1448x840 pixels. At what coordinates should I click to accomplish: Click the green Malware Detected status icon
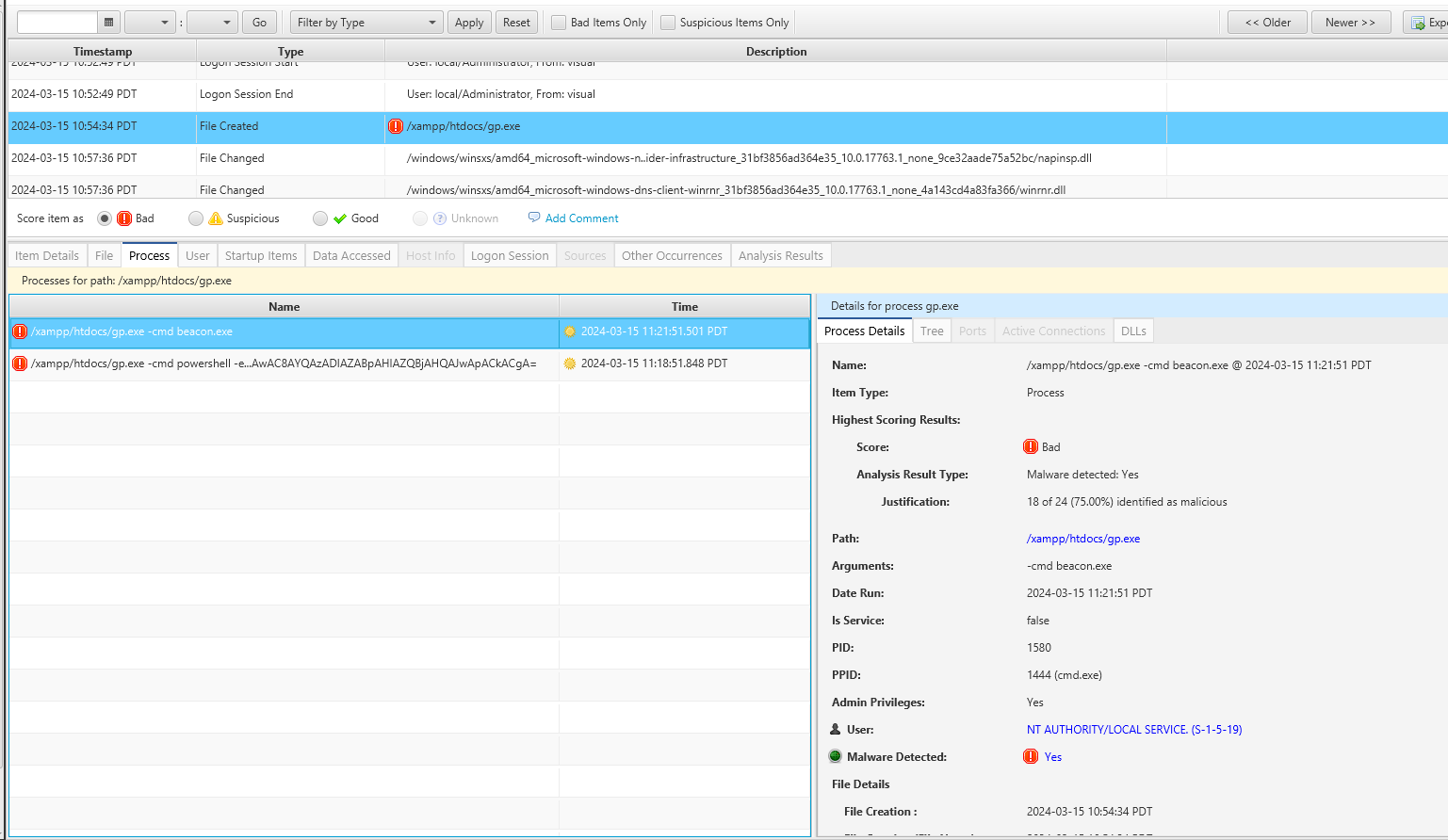835,756
